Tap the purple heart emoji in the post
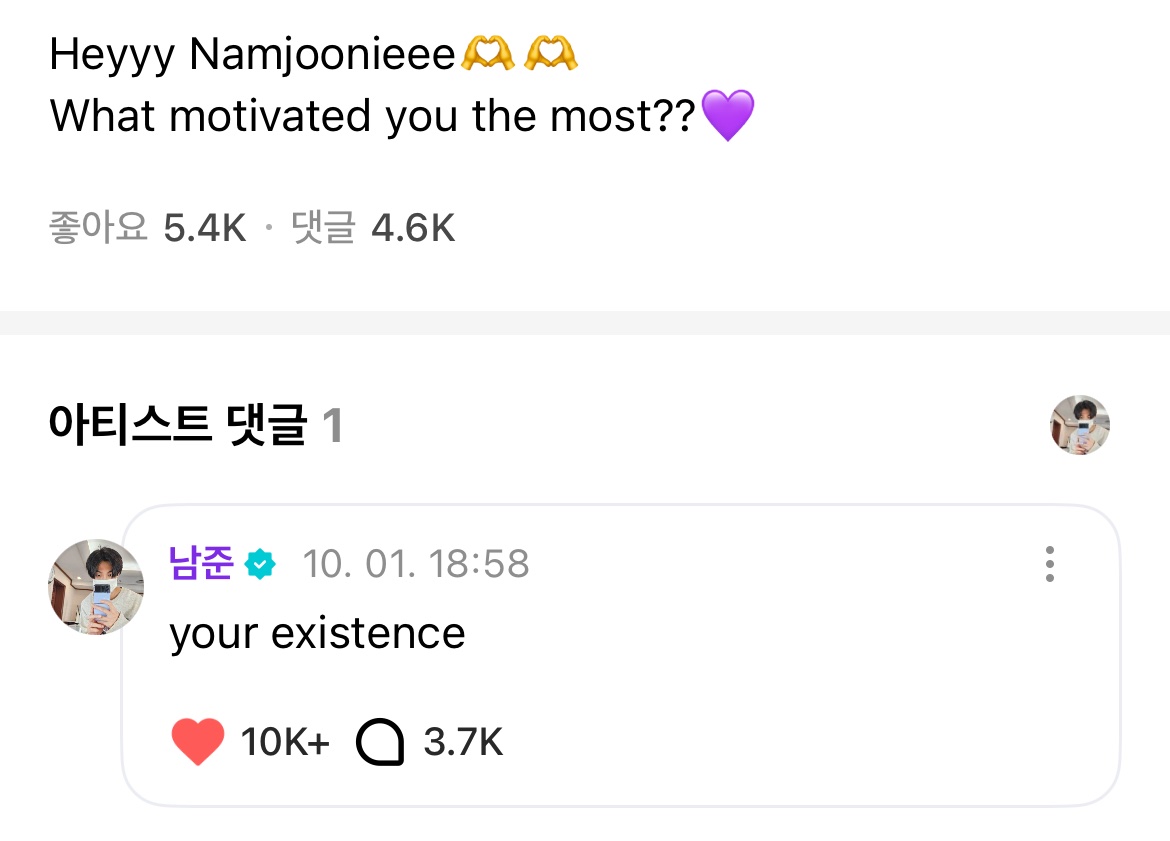This screenshot has width=1170, height=841. tap(727, 115)
